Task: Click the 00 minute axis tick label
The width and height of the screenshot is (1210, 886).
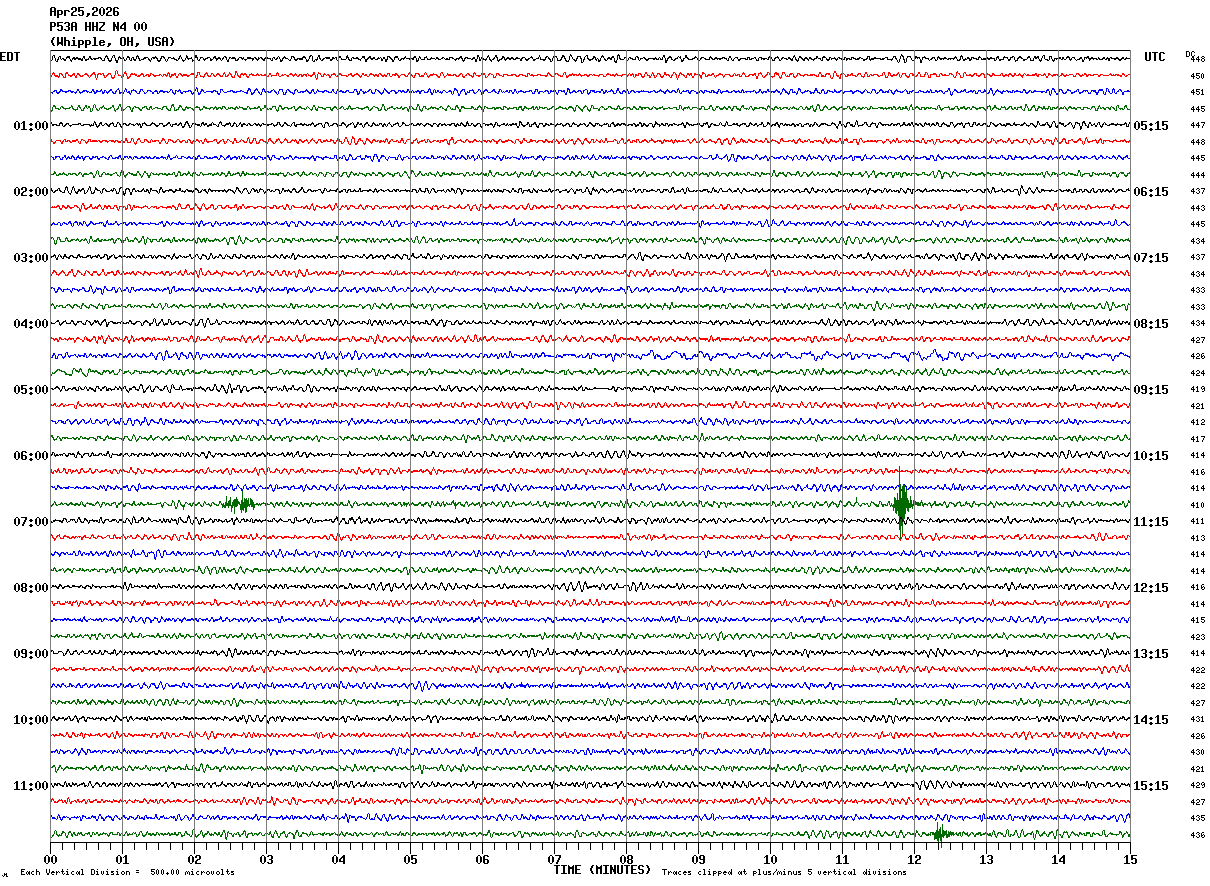Action: tap(50, 859)
